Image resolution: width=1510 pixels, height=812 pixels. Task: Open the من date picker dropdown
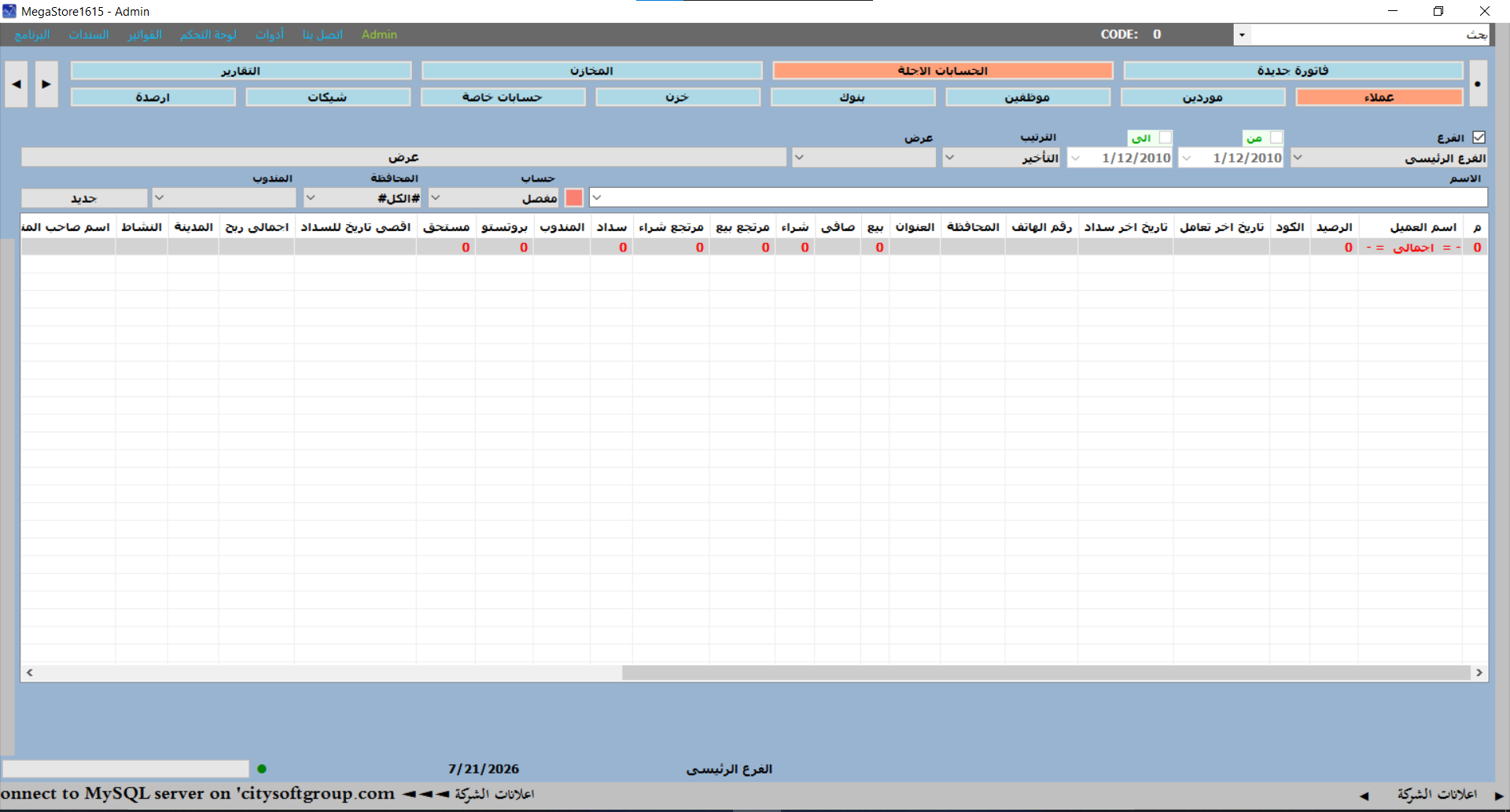click(1187, 158)
